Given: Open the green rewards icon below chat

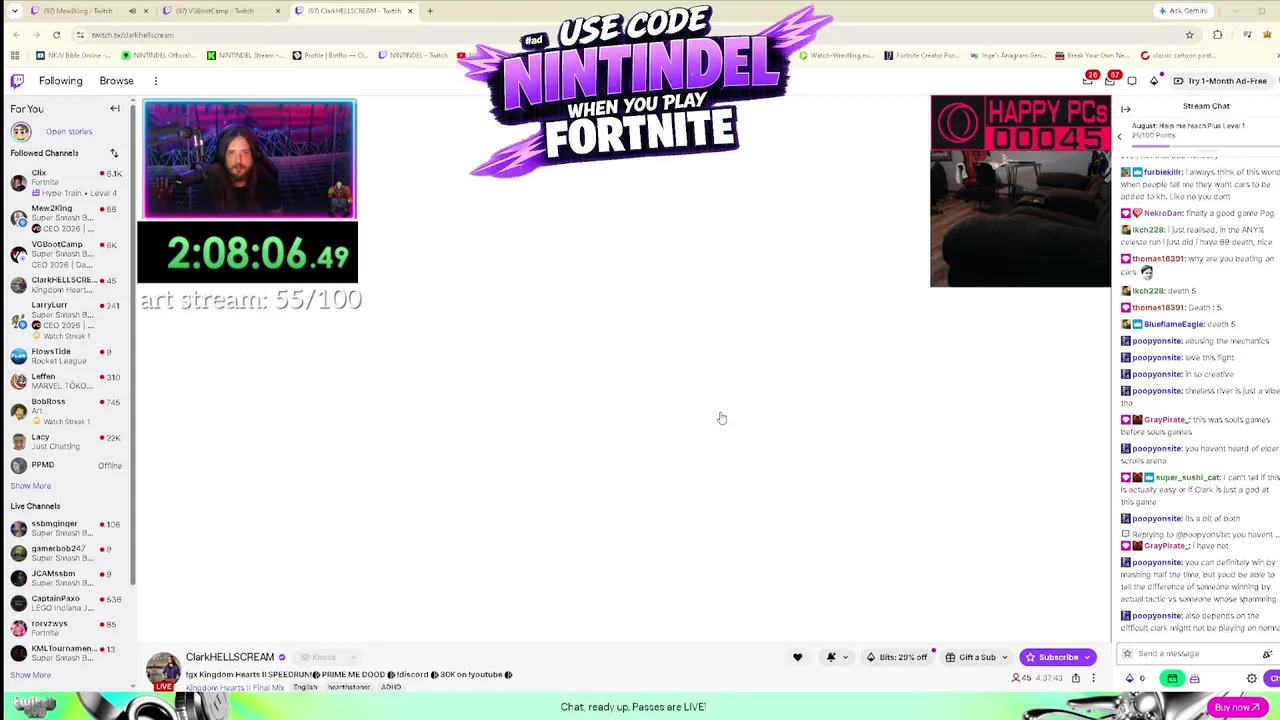Looking at the screenshot, I should pos(1172,678).
